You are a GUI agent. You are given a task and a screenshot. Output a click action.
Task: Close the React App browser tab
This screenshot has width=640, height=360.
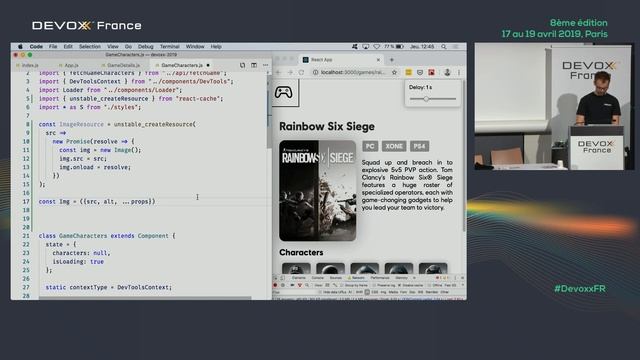click(378, 60)
